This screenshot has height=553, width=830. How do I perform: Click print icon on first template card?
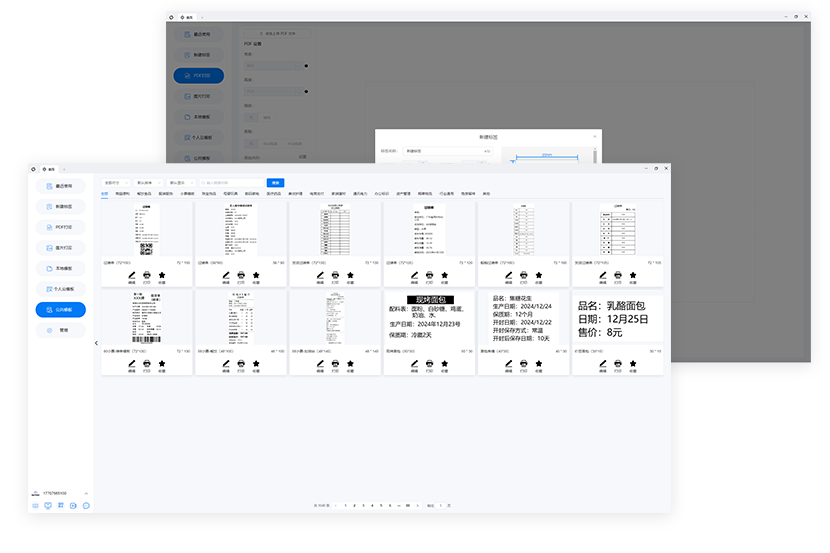click(x=147, y=275)
